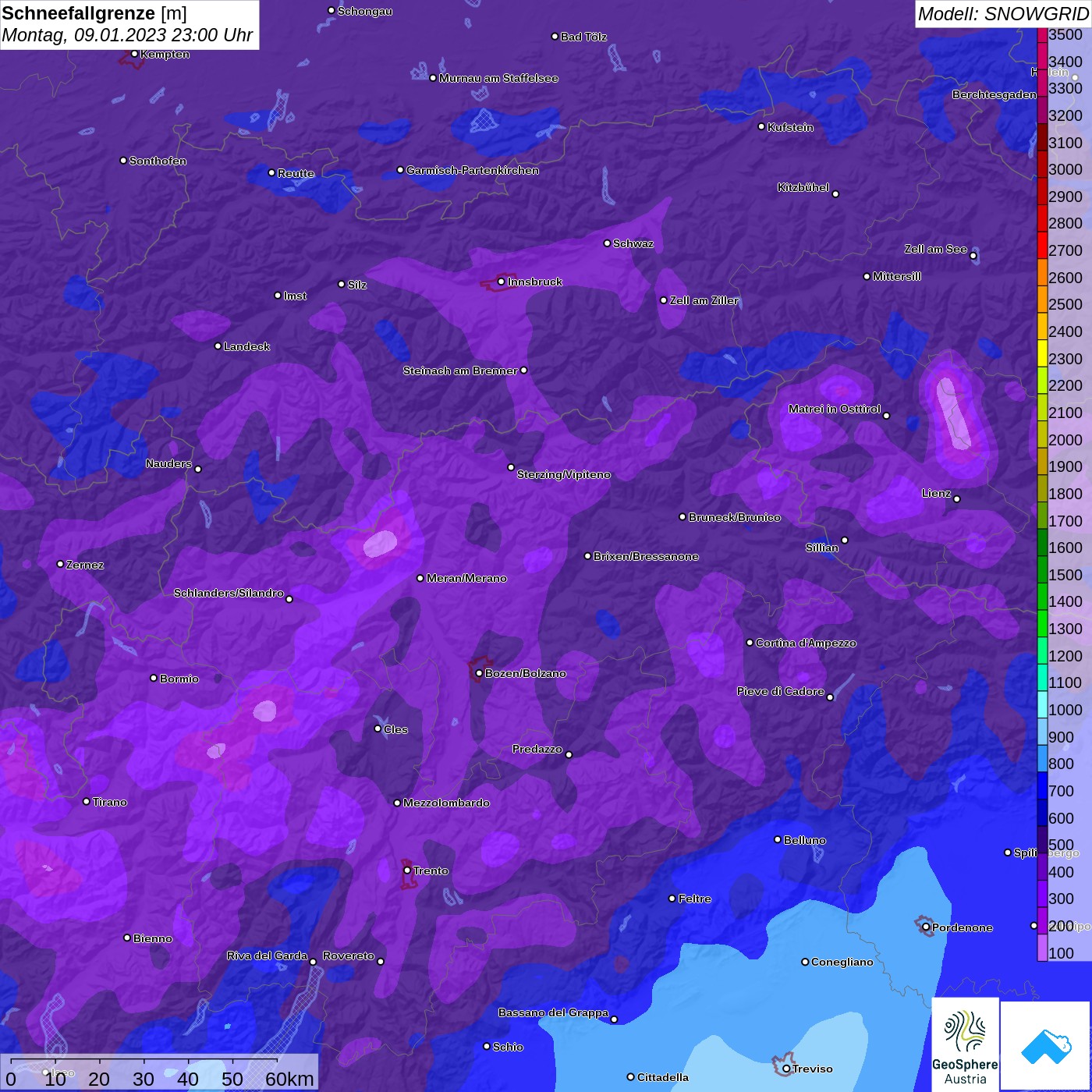Click the 'Schio' label
This screenshot has width=1092, height=1092.
[x=508, y=1047]
